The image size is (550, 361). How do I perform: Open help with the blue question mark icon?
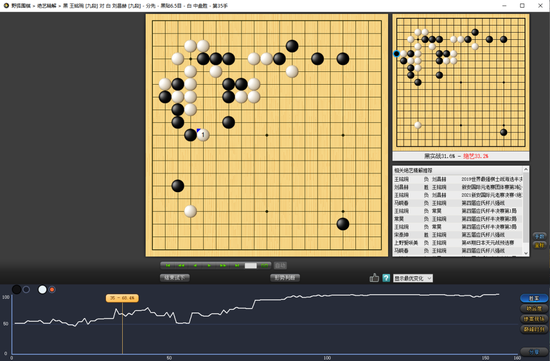coord(386,278)
